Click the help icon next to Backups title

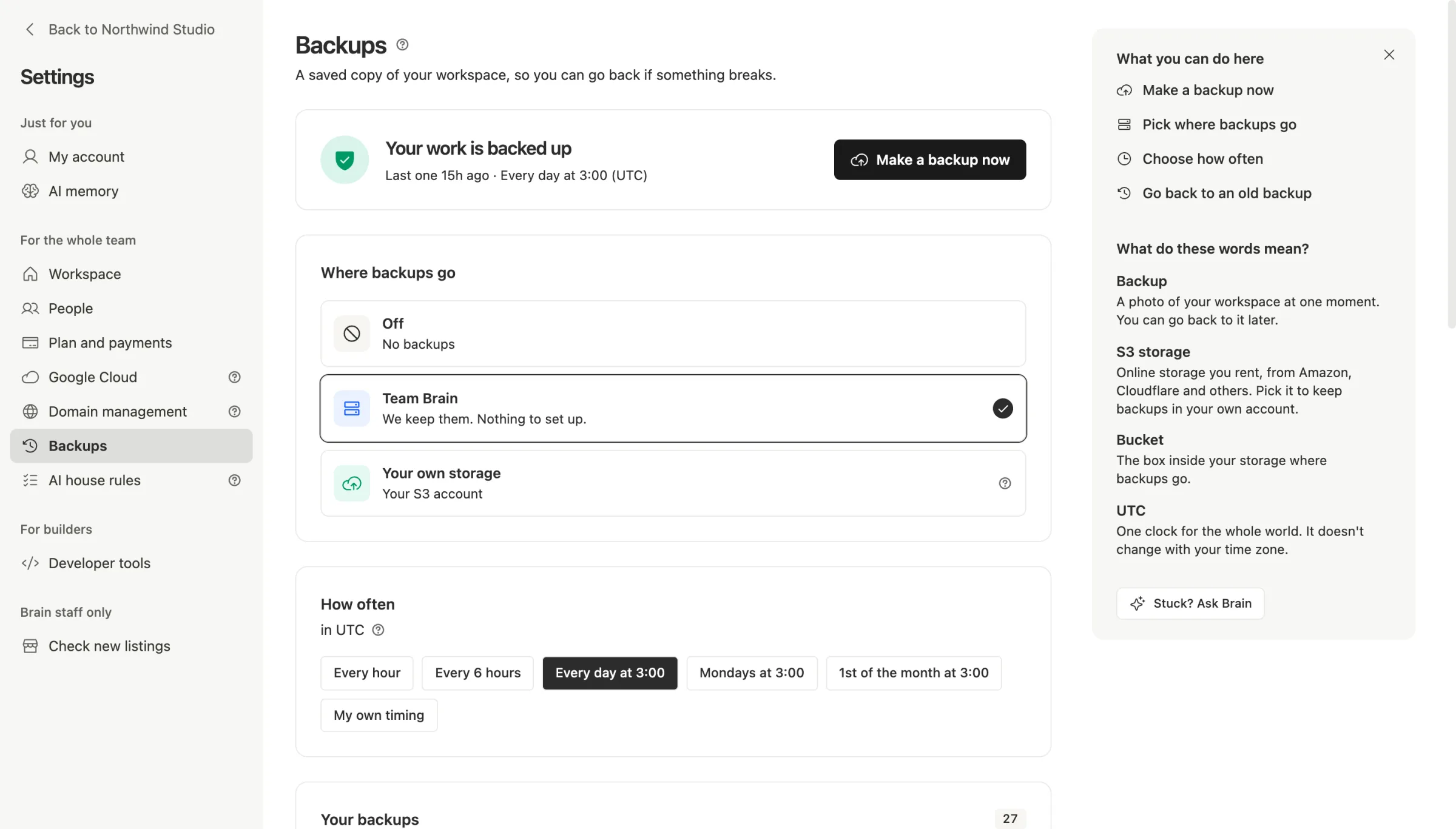pos(402,45)
